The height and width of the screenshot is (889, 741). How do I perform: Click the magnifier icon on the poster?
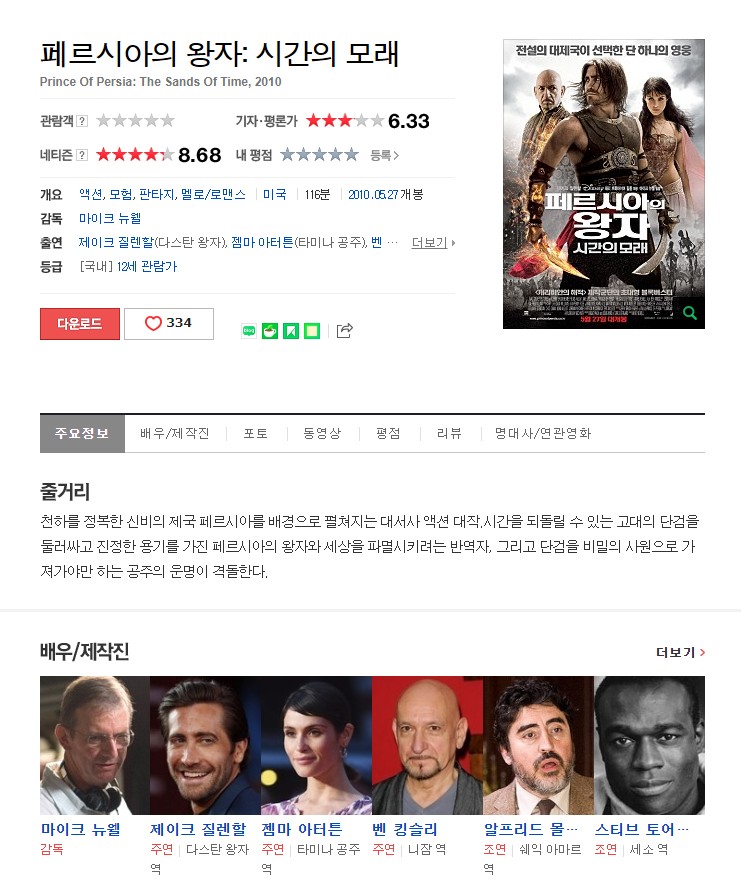pyautogui.click(x=689, y=312)
